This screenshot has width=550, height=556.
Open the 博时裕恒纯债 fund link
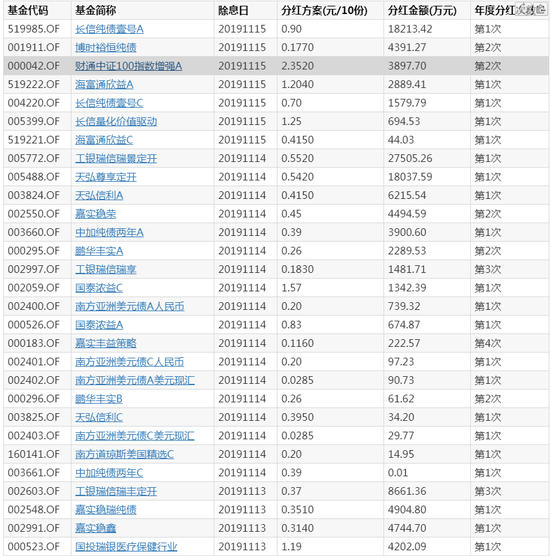[106, 48]
